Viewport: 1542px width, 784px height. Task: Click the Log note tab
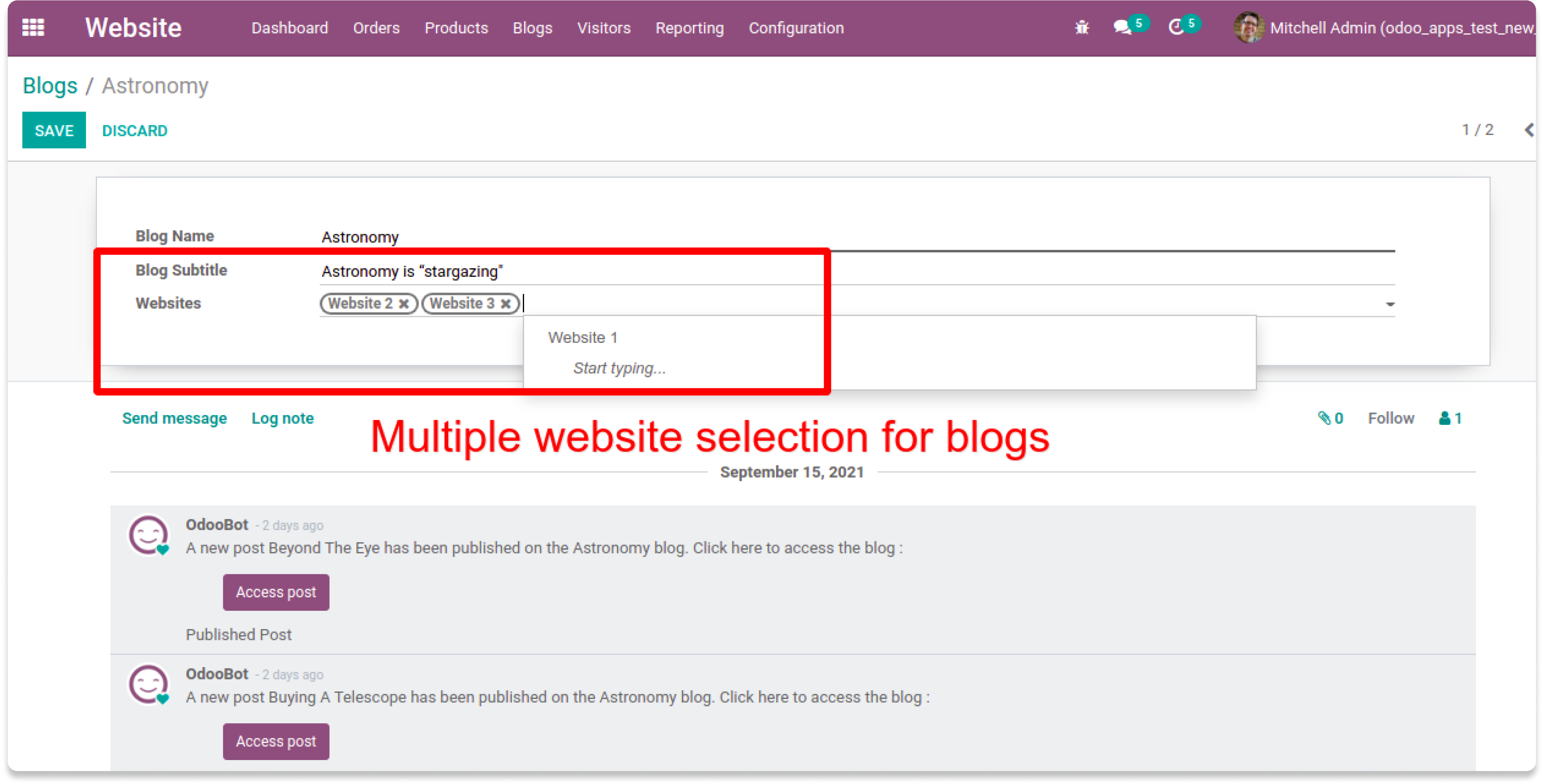point(282,418)
